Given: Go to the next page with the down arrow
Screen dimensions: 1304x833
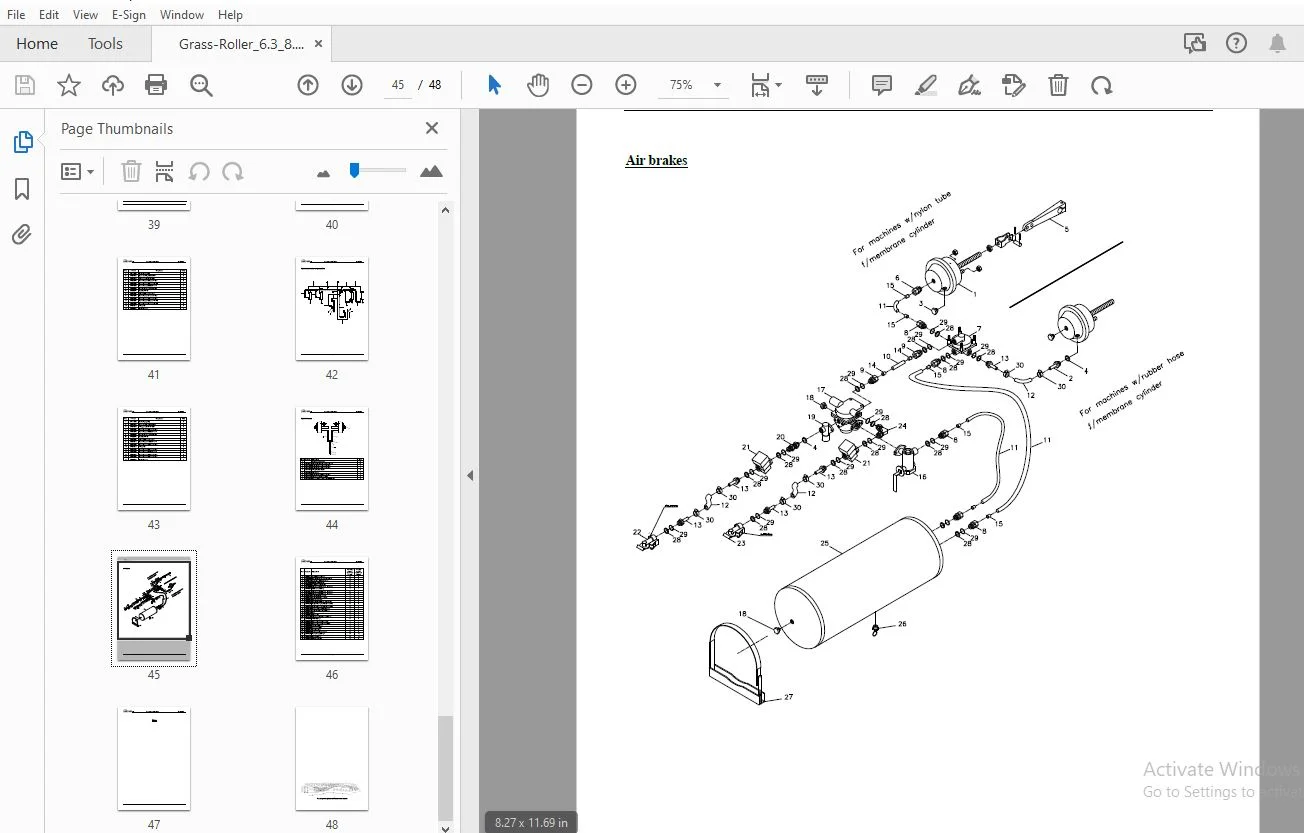Looking at the screenshot, I should 352,86.
